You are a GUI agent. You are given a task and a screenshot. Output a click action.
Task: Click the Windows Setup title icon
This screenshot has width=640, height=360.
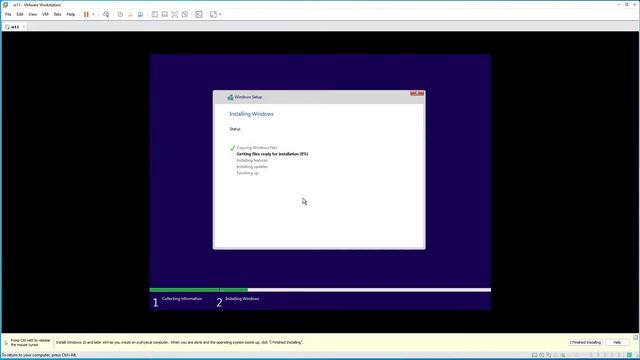(230, 97)
